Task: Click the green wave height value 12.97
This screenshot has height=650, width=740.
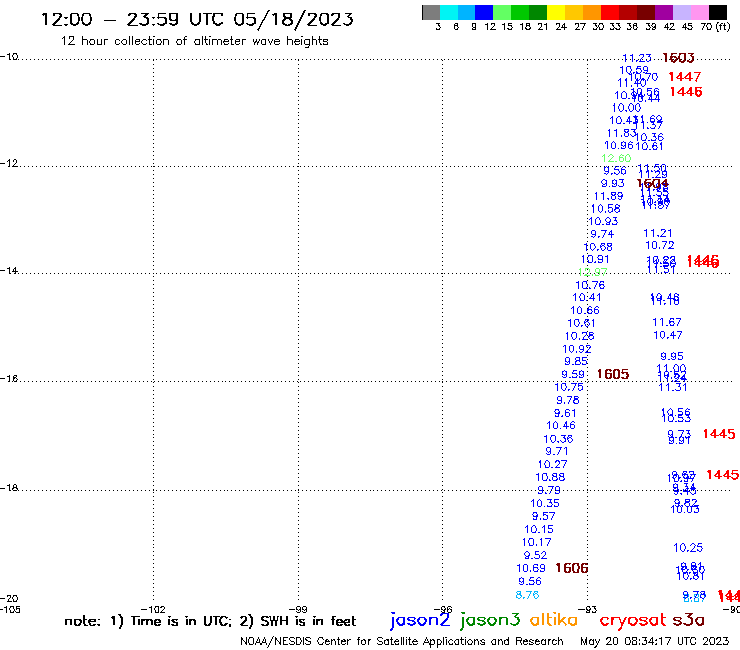Action: tap(593, 272)
